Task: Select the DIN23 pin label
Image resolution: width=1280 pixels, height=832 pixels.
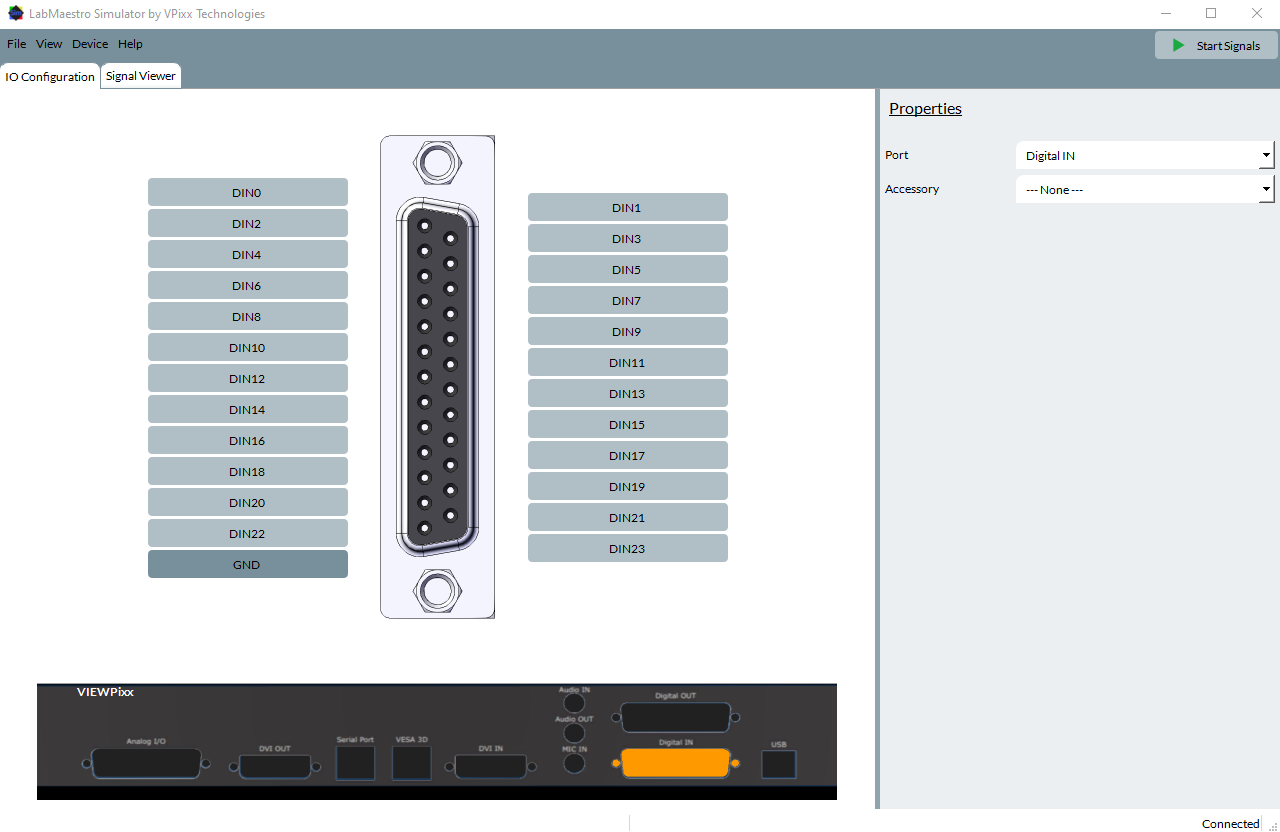Action: click(x=627, y=549)
